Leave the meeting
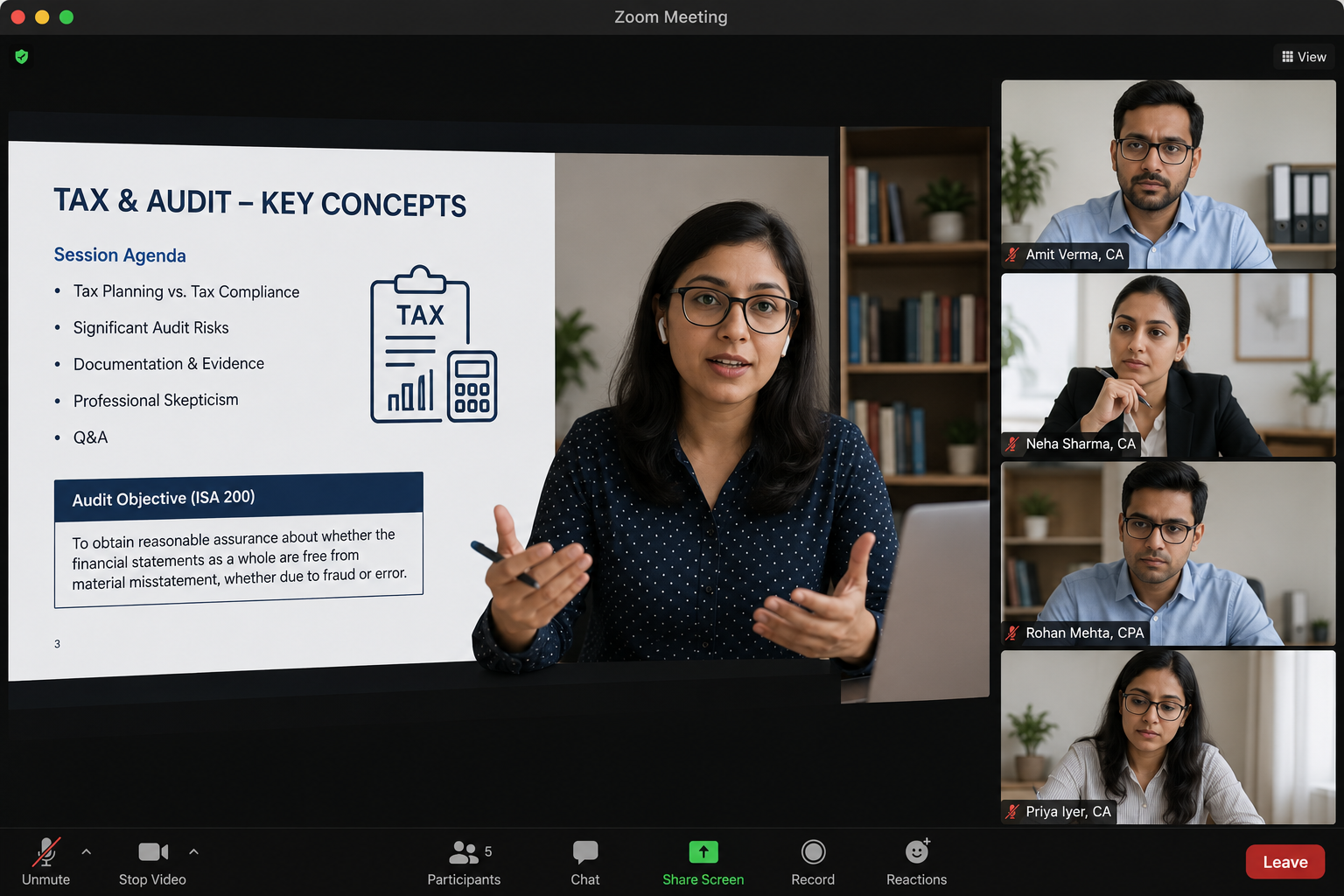 coord(1284,862)
